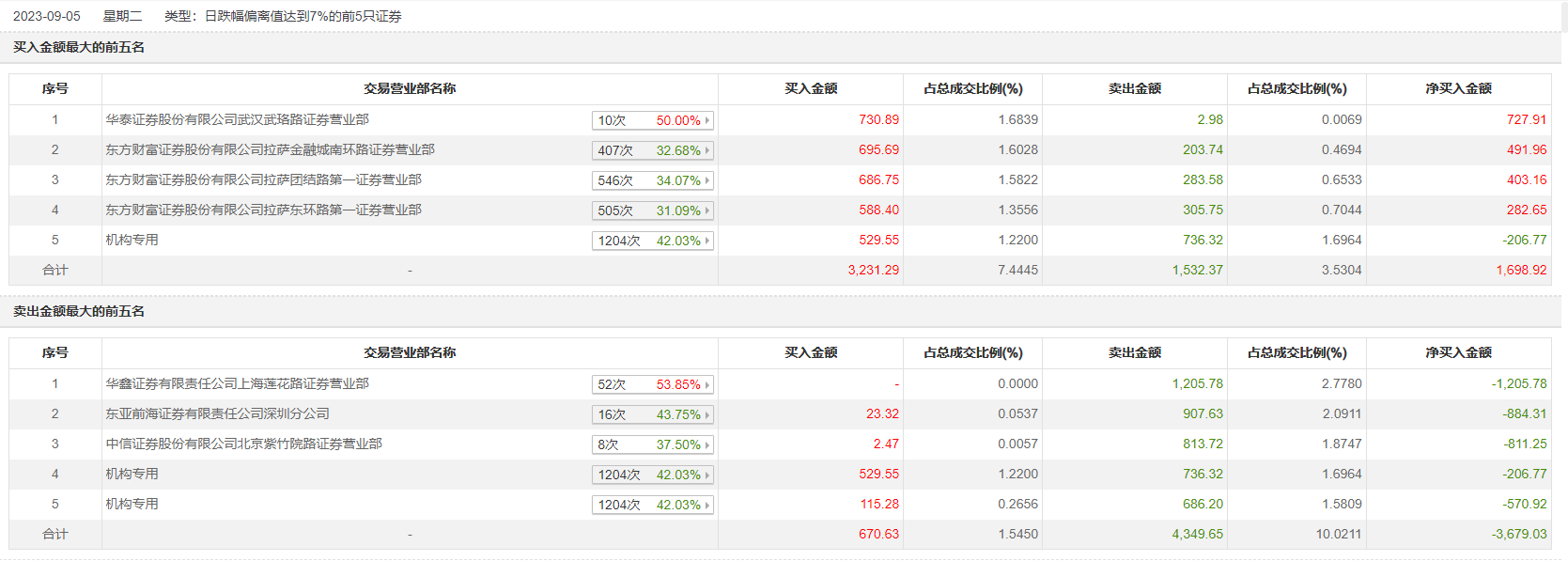
Task: Click the arrow icon next to 407次 32.68%
Action: (x=707, y=150)
